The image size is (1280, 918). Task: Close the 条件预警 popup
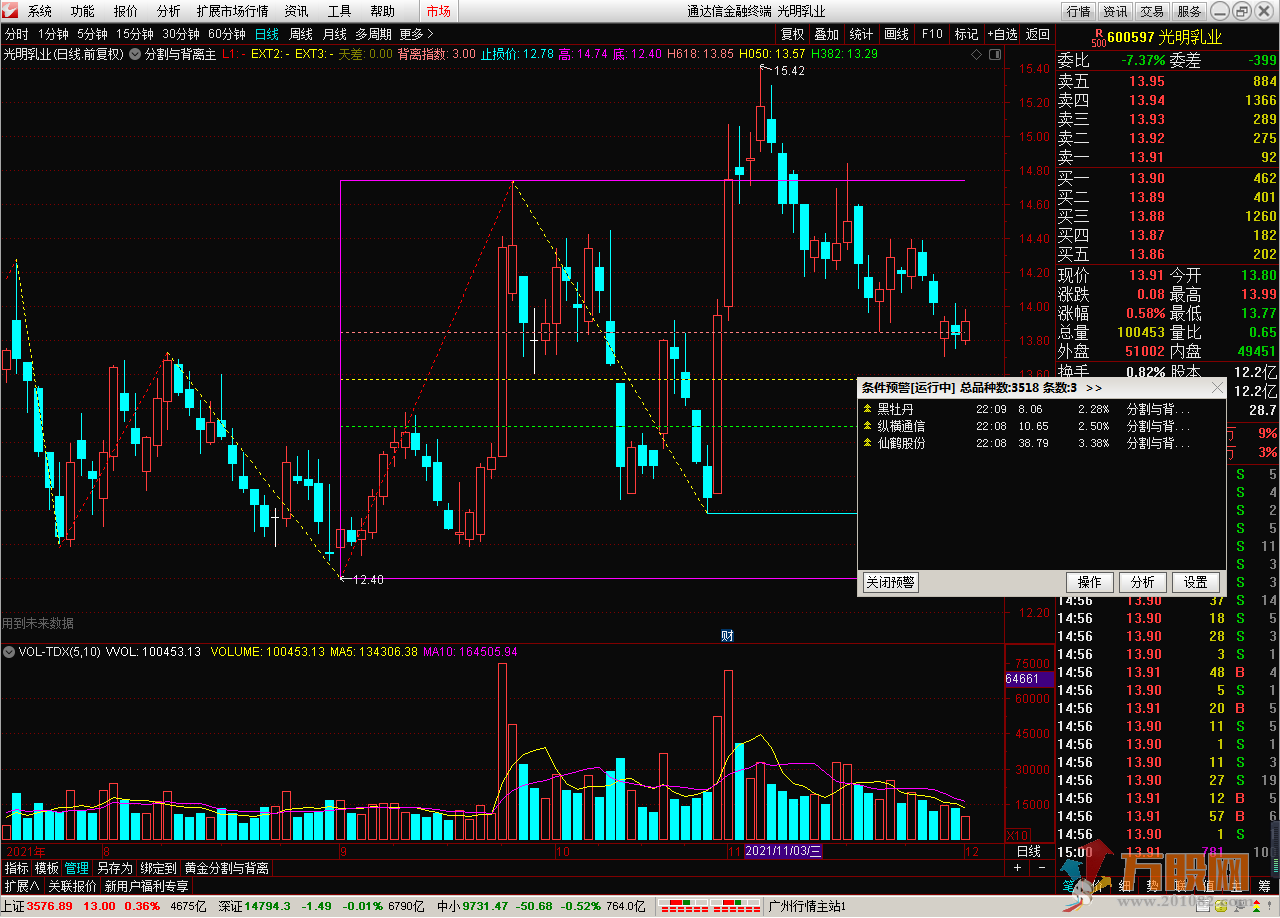tap(1216, 388)
